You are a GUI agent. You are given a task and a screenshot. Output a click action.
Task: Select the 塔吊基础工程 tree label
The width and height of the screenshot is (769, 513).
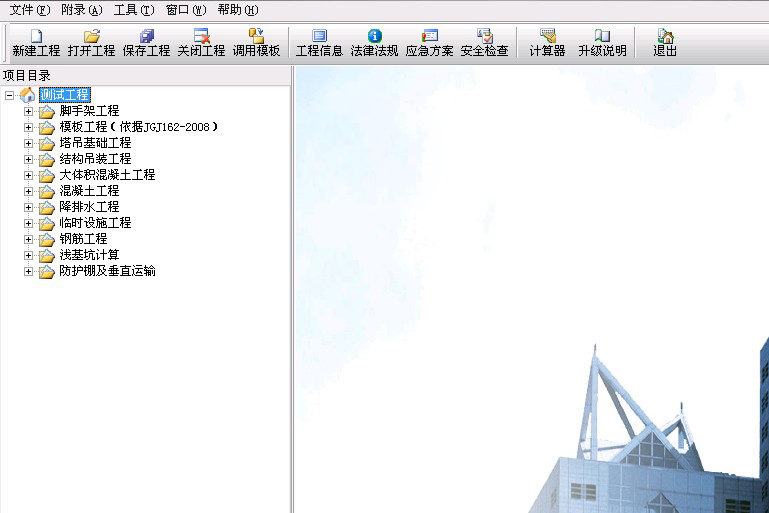coord(95,143)
